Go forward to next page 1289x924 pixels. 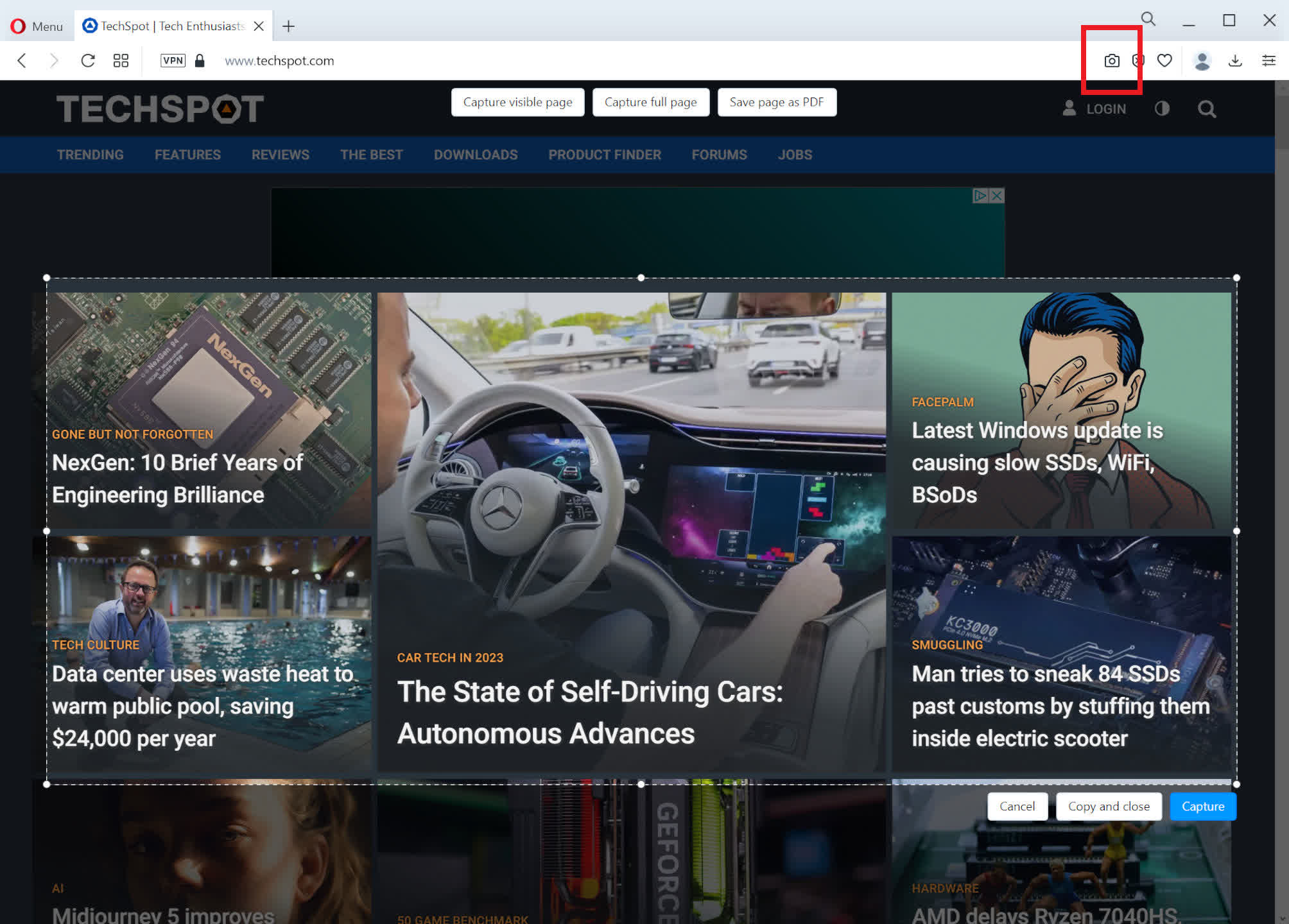pyautogui.click(x=54, y=60)
